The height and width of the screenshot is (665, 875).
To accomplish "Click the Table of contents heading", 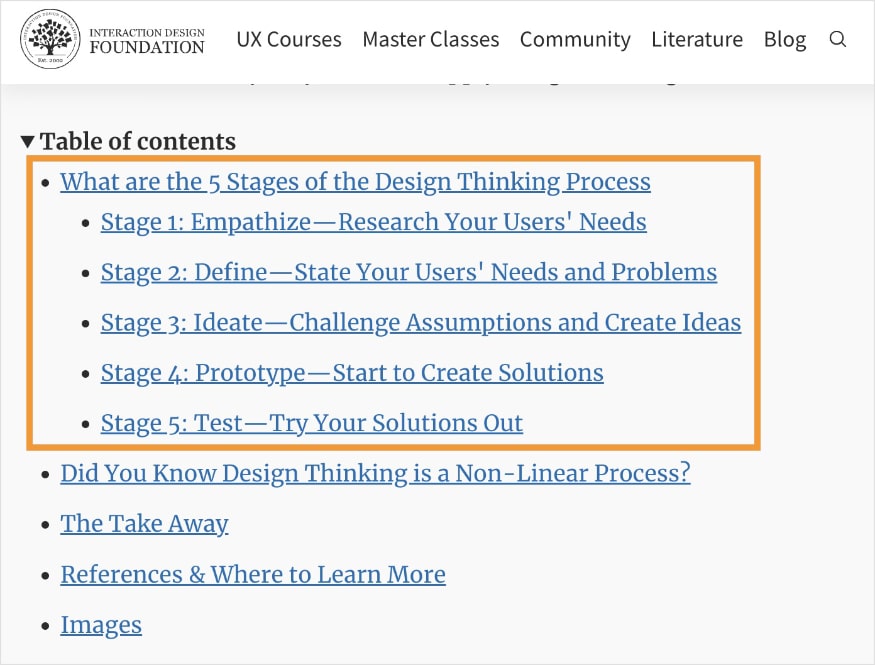I will tap(137, 141).
